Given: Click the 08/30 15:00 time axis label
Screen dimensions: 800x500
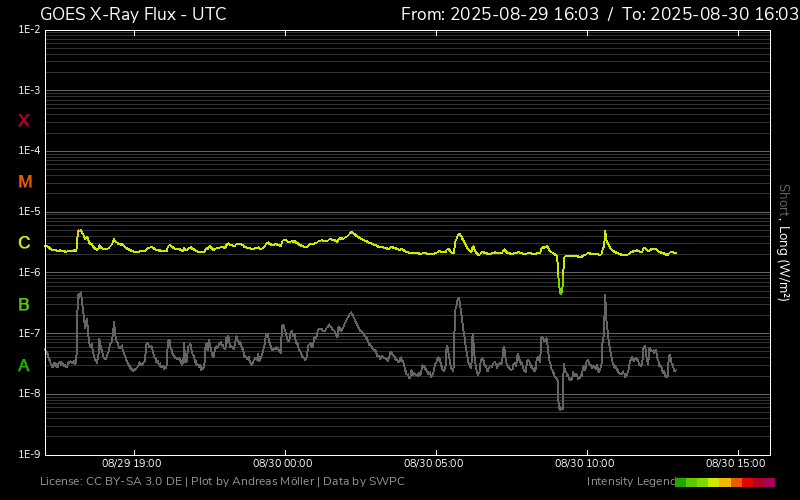Looking at the screenshot, I should (x=736, y=464).
